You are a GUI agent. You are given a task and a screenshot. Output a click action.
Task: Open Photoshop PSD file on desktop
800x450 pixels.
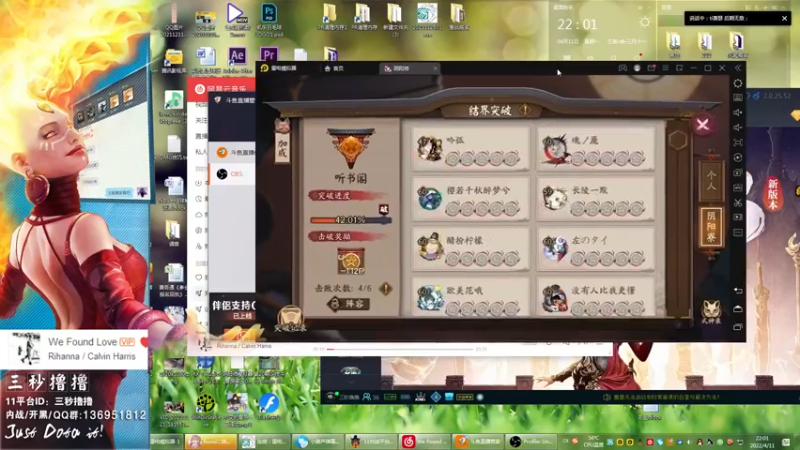pos(269,20)
